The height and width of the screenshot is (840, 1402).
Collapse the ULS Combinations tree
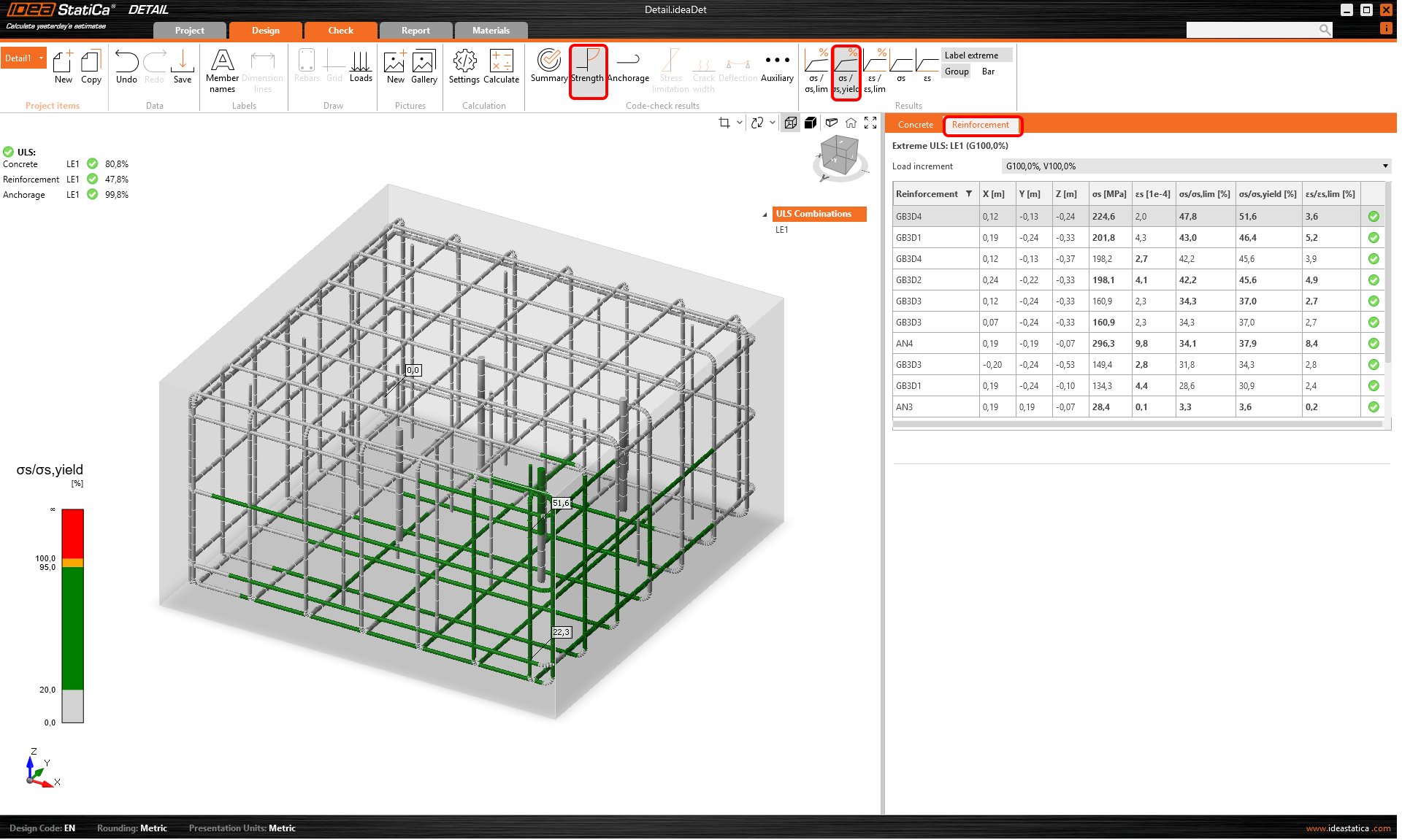click(x=765, y=215)
